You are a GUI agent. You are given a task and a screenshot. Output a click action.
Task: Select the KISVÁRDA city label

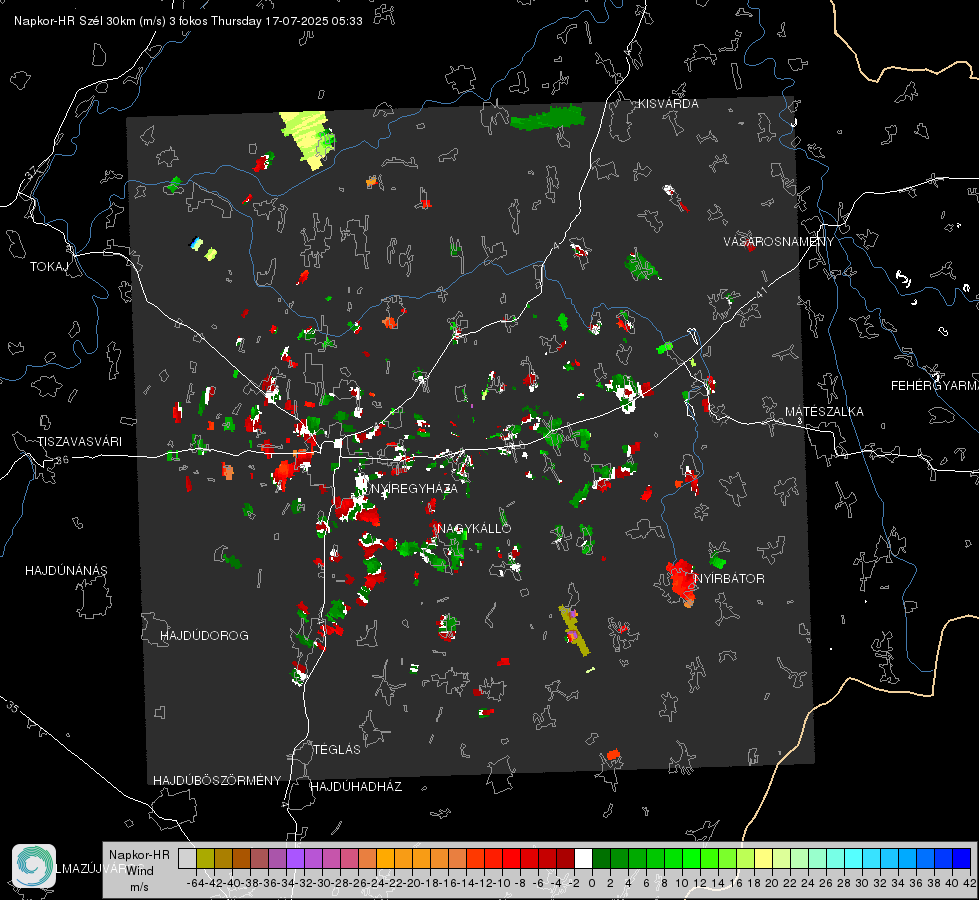pos(668,104)
